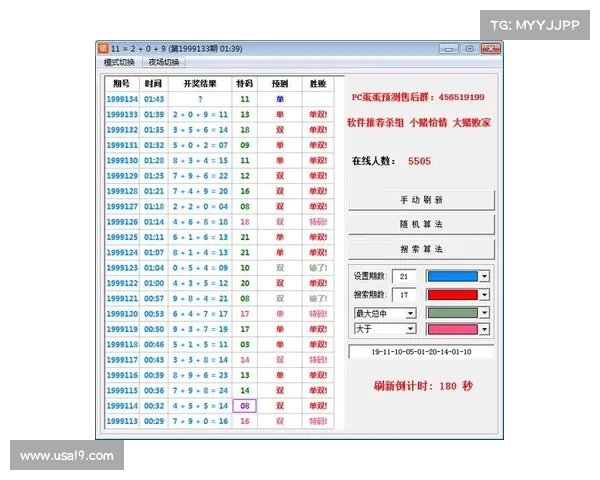
Task: Click result '6 + 4 + 7 = 17'
Action: (200, 313)
